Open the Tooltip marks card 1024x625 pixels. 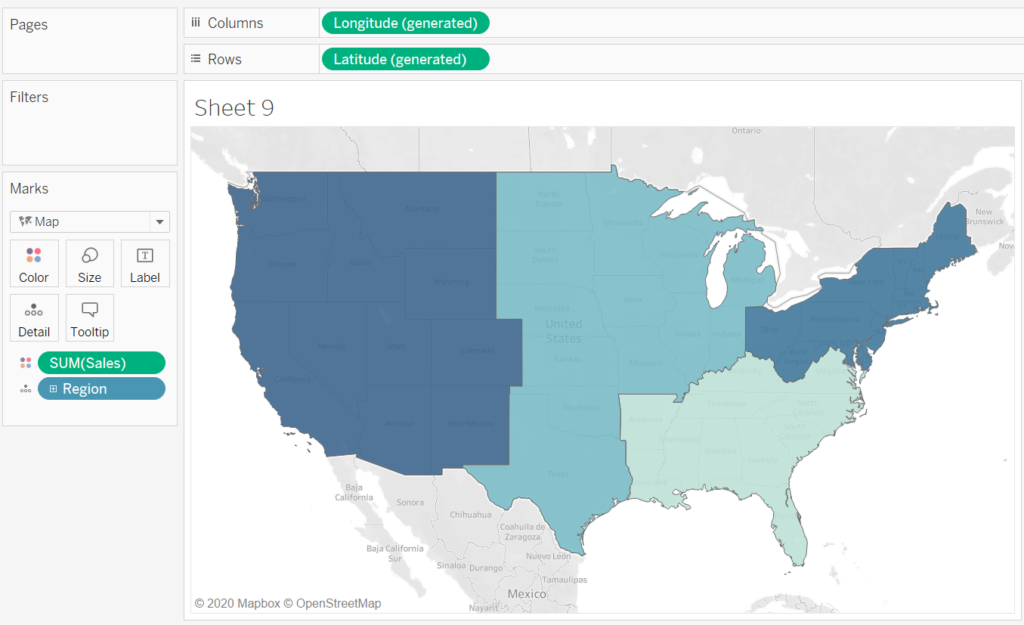pos(89,318)
